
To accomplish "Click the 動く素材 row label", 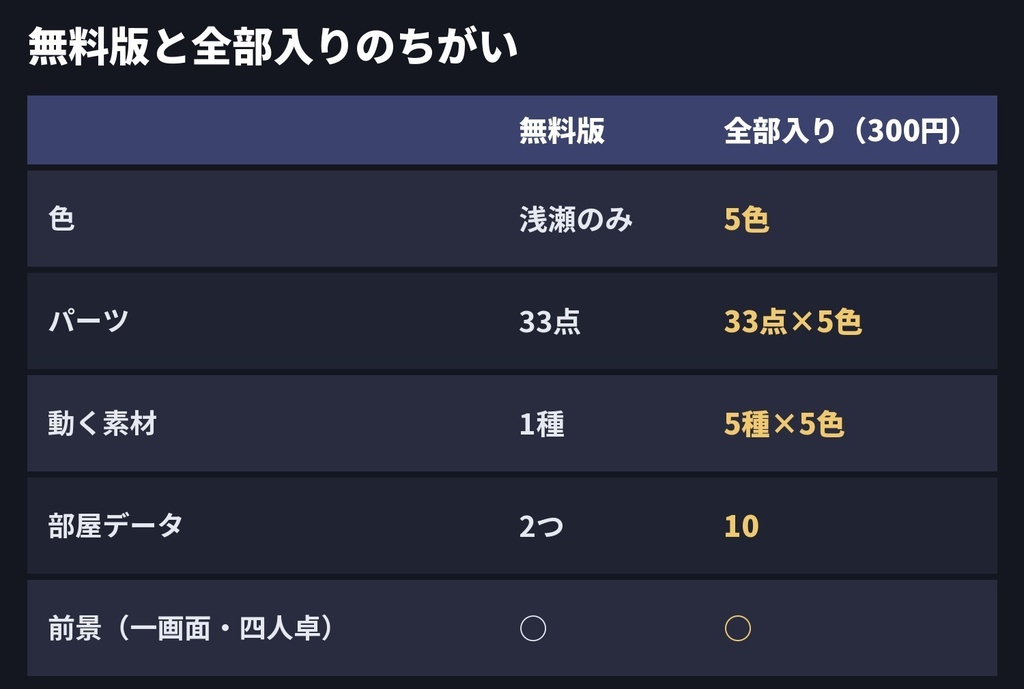I will pyautogui.click(x=103, y=423).
